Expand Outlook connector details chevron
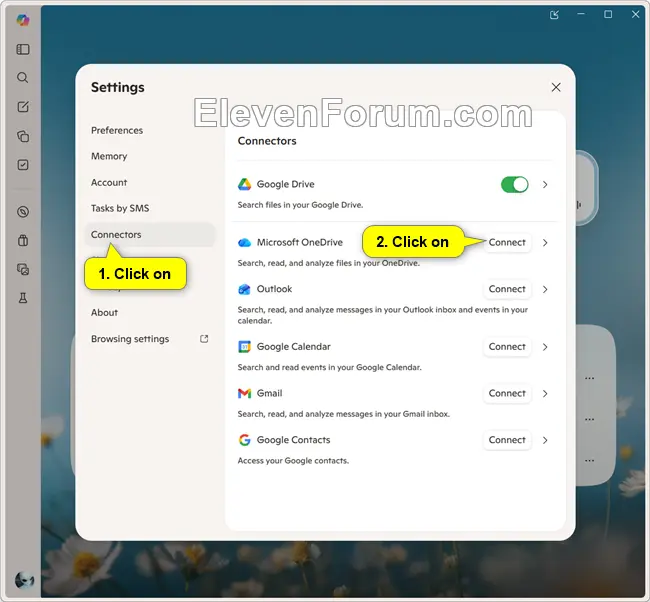 pyautogui.click(x=545, y=289)
